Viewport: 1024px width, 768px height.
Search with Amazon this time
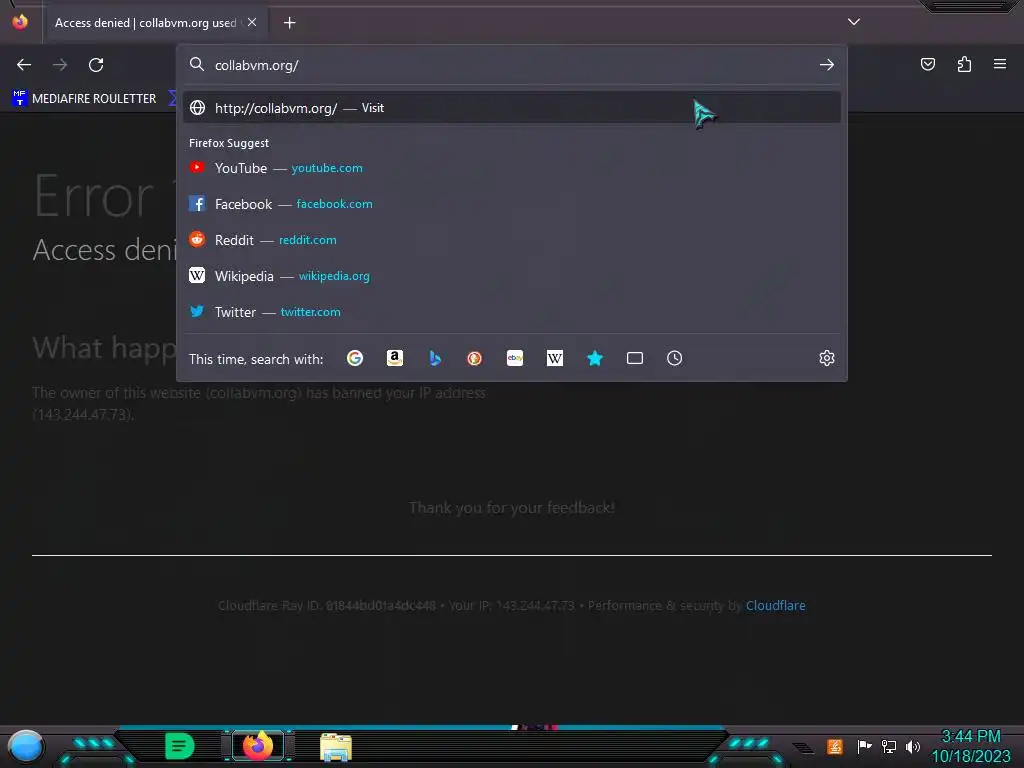coord(394,358)
